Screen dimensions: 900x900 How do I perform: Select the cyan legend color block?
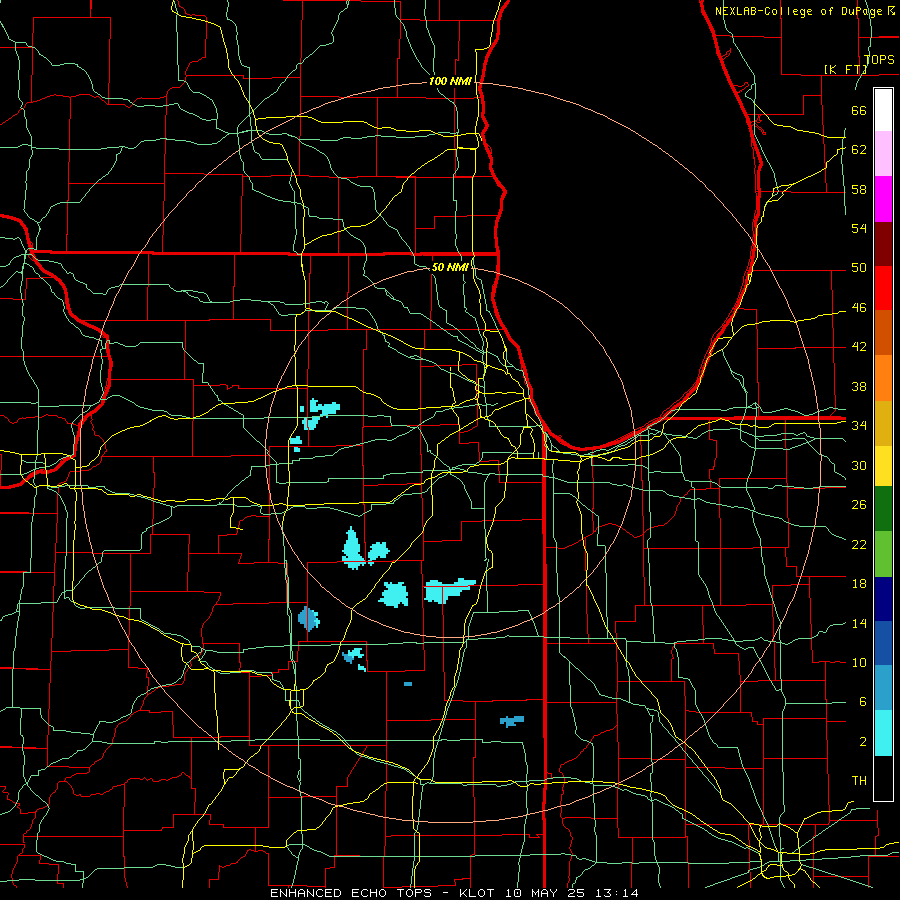[883, 733]
